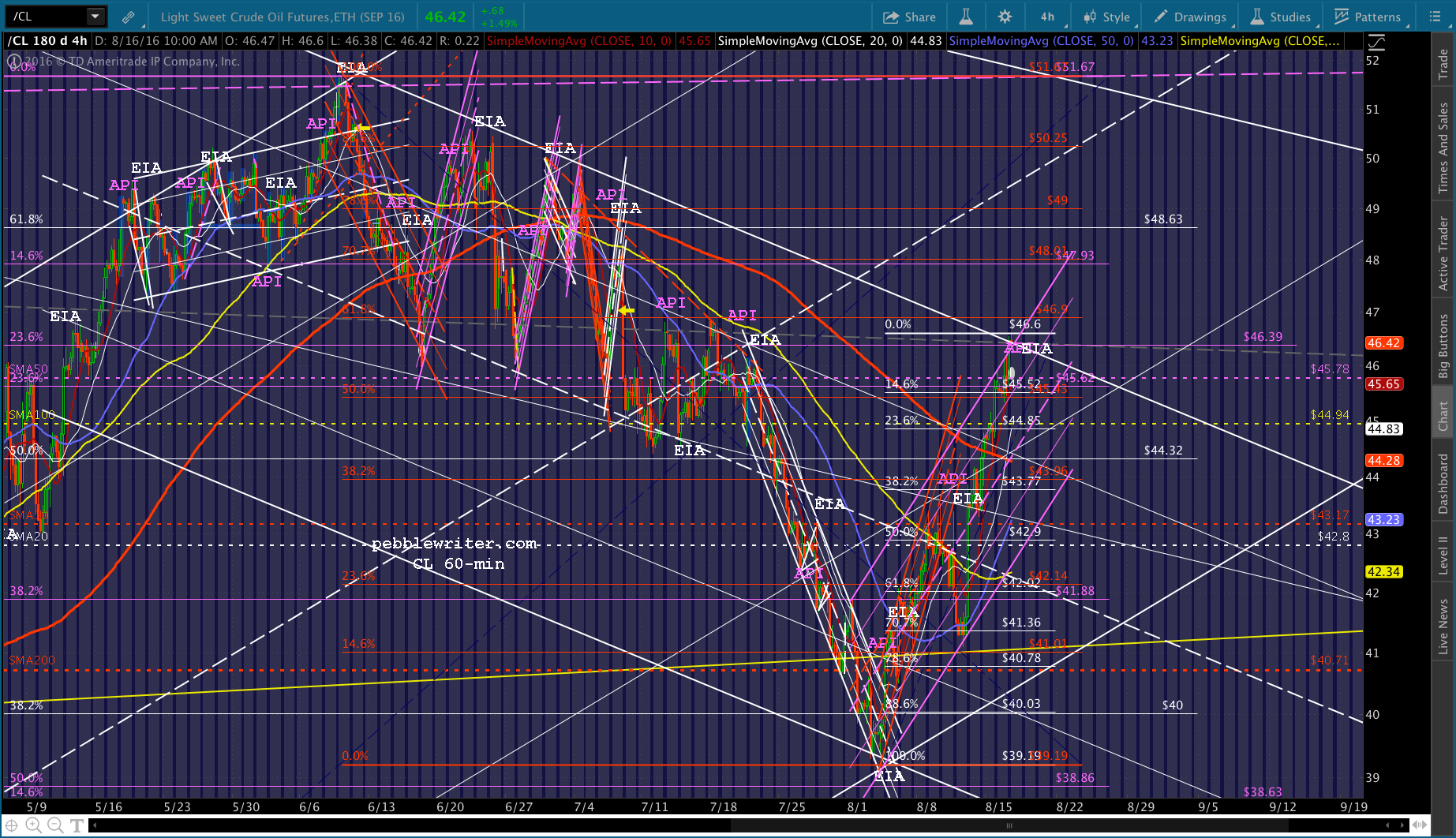Click the list menu icon at top right

(x=1435, y=17)
